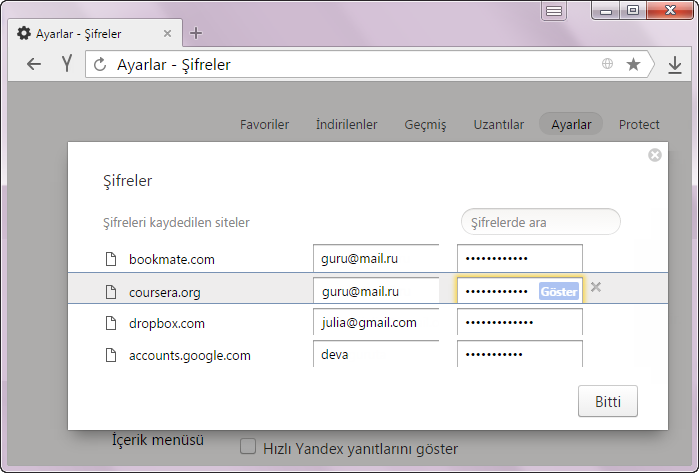Viewport: 699px width, 473px height.
Task: Toggle Hızlı Yandex yanıtlarını göster checkbox
Action: 248,446
